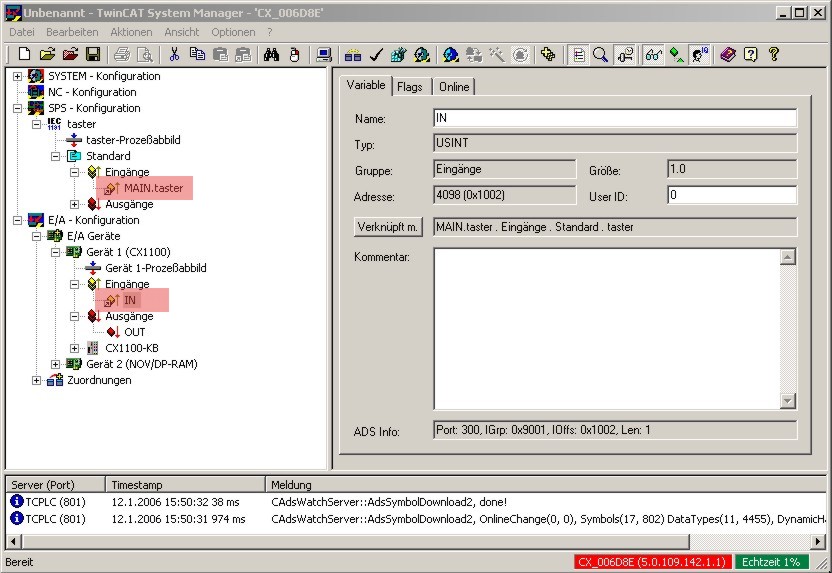Screen dimensions: 832x573
Task: Click the binoculars Find icon
Action: pyautogui.click(x=271, y=55)
